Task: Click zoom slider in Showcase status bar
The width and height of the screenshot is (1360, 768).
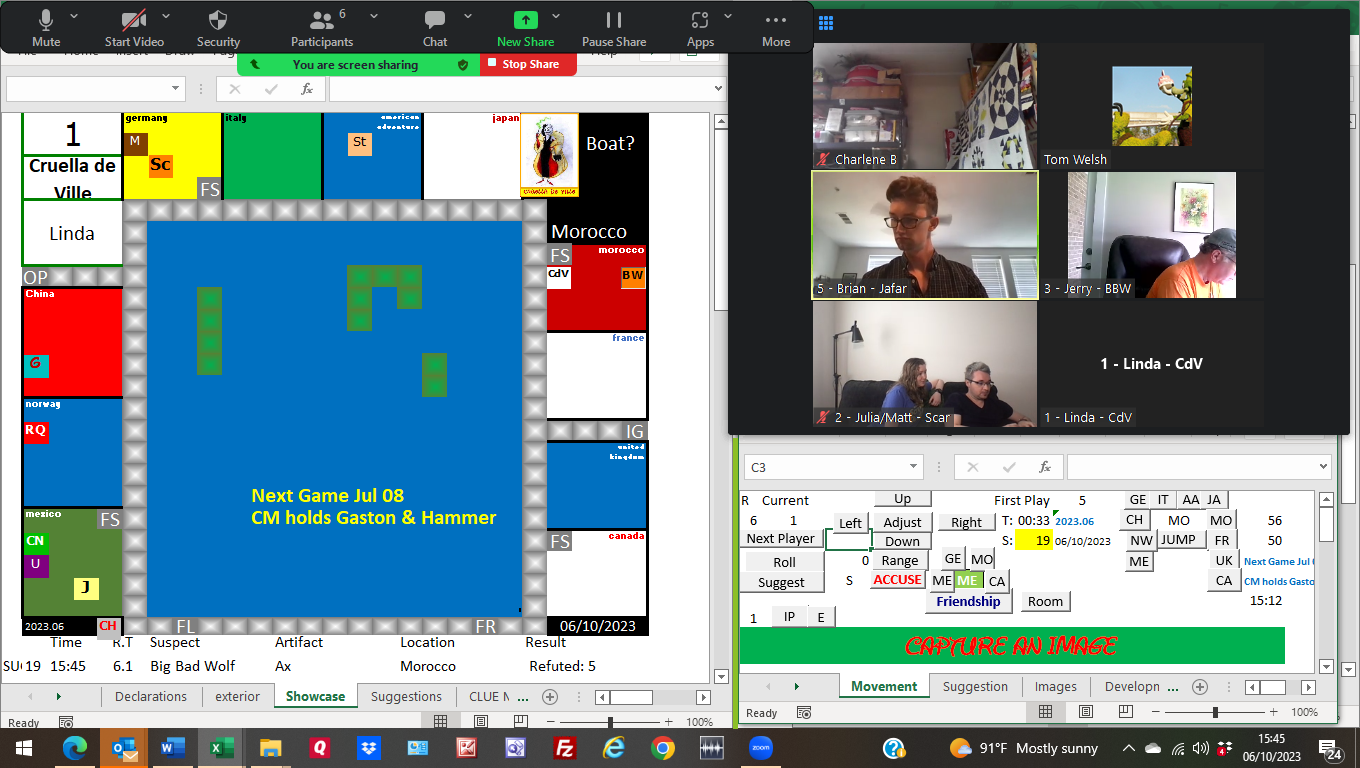Action: pyautogui.click(x=610, y=722)
